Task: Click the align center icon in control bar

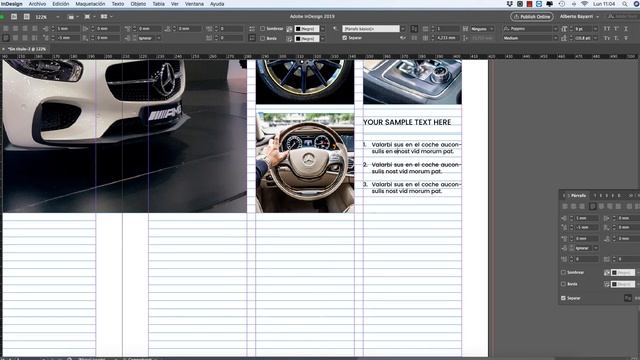Action: tap(16, 29)
